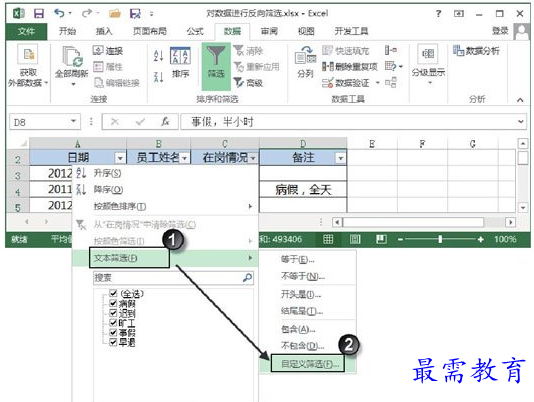Click Outline (分级显示) icon

(x=428, y=65)
